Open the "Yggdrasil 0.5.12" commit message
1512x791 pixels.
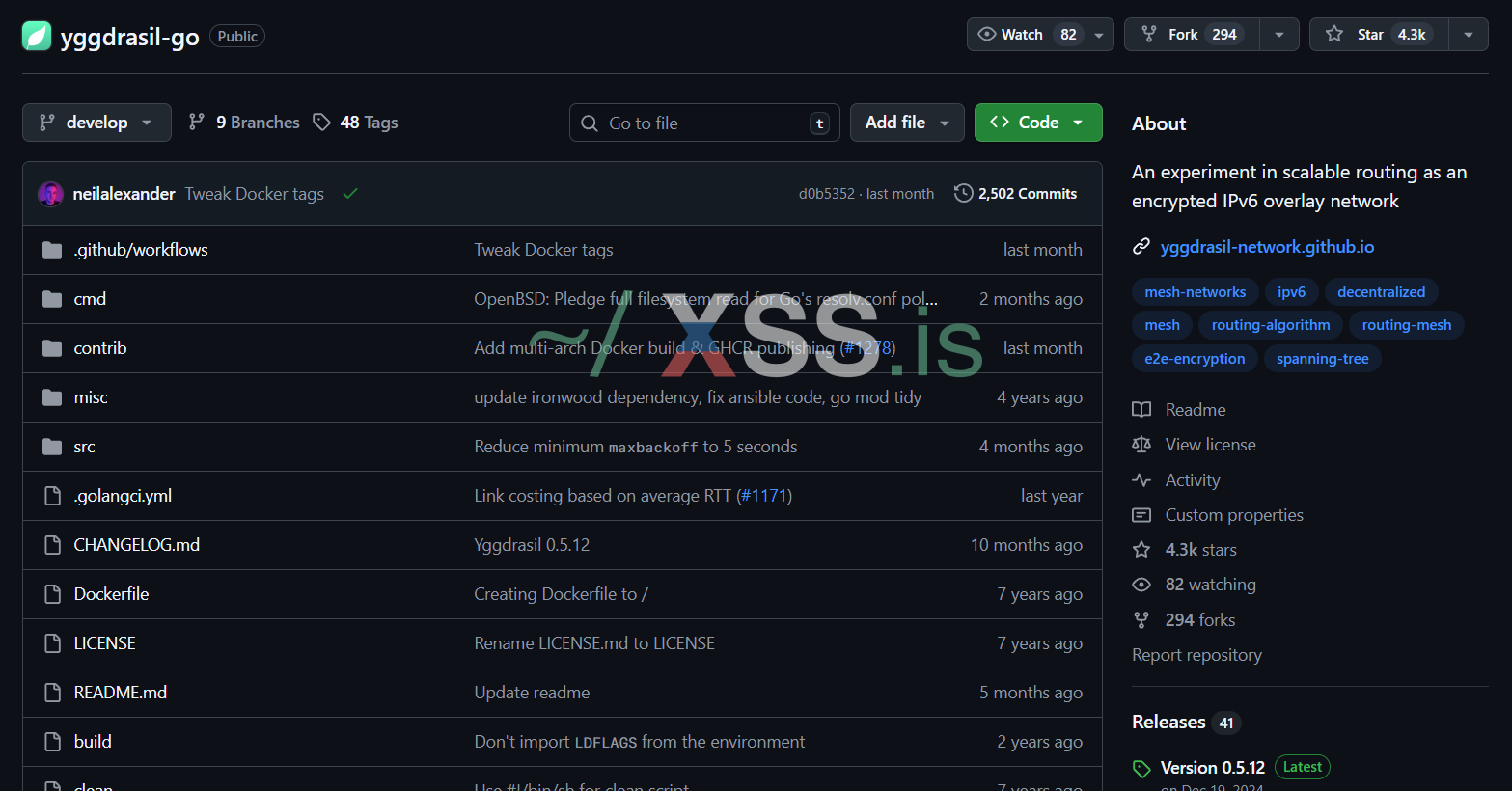532,545
